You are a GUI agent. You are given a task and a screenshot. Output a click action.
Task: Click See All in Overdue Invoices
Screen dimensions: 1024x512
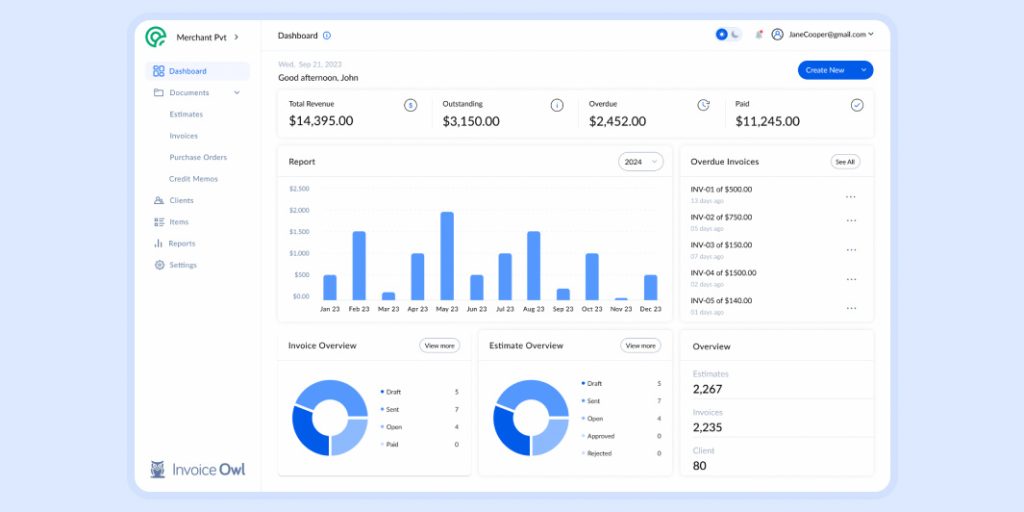click(845, 162)
